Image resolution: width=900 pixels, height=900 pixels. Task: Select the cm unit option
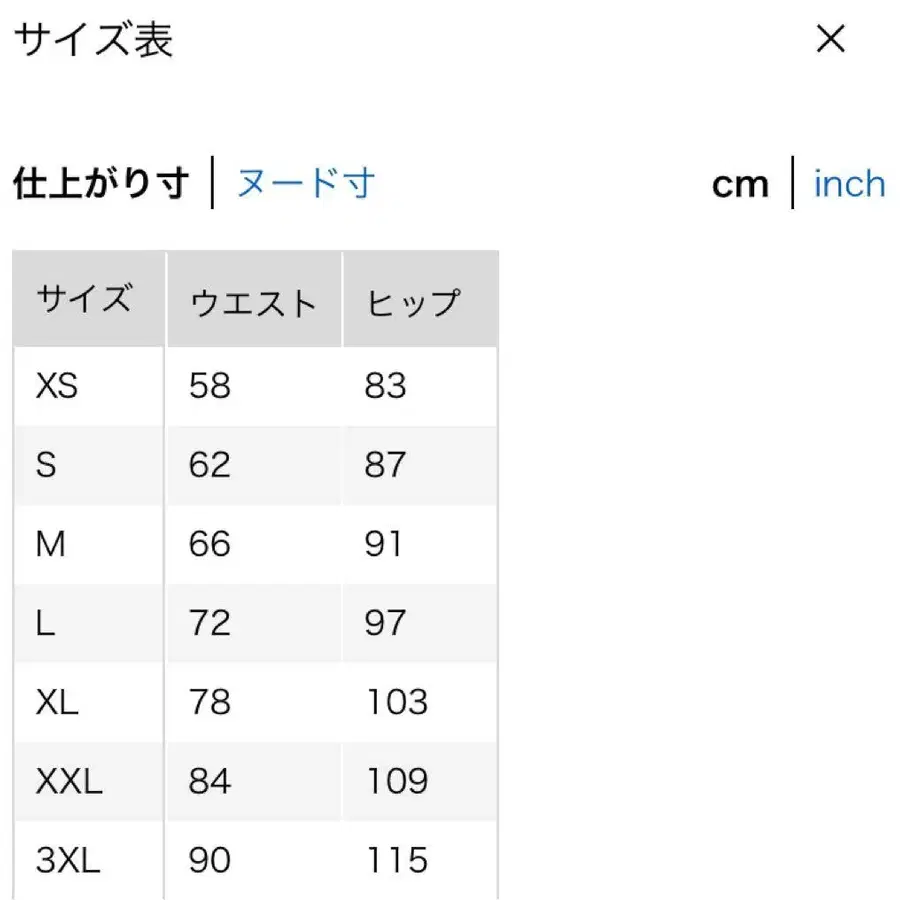tap(740, 183)
